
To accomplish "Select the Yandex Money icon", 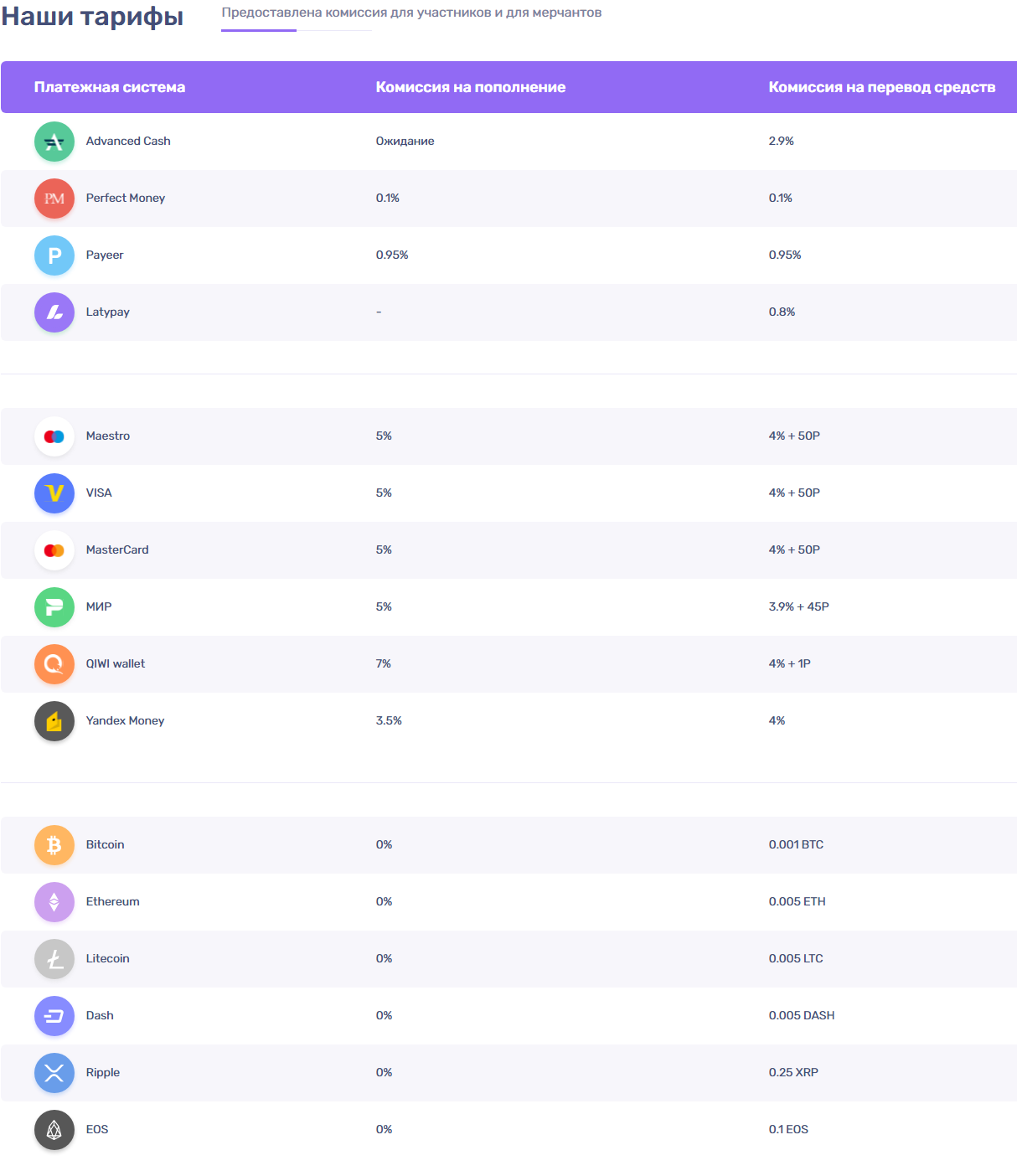I will (x=54, y=720).
